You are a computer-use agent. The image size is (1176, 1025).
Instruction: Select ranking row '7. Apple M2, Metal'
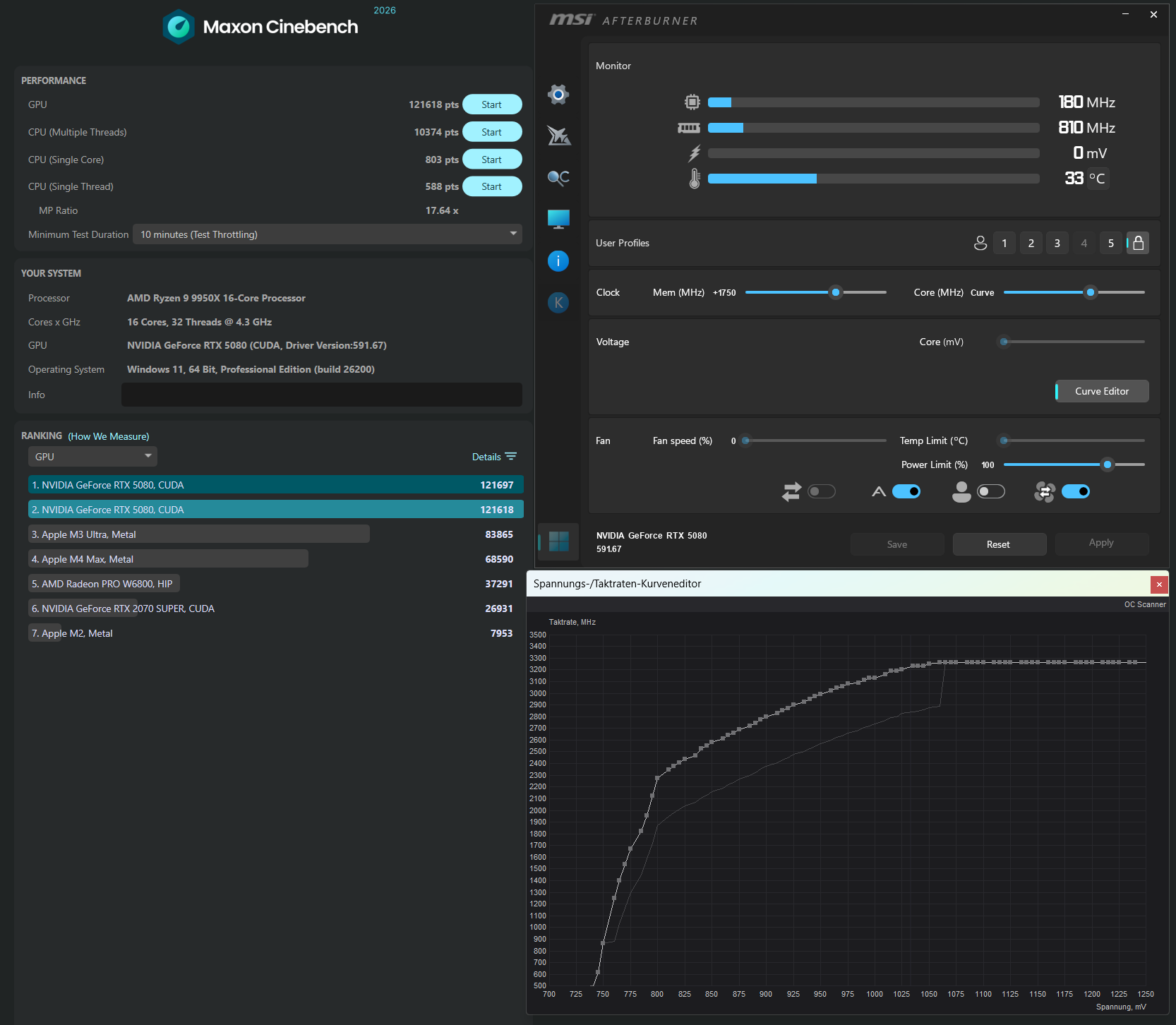(276, 633)
